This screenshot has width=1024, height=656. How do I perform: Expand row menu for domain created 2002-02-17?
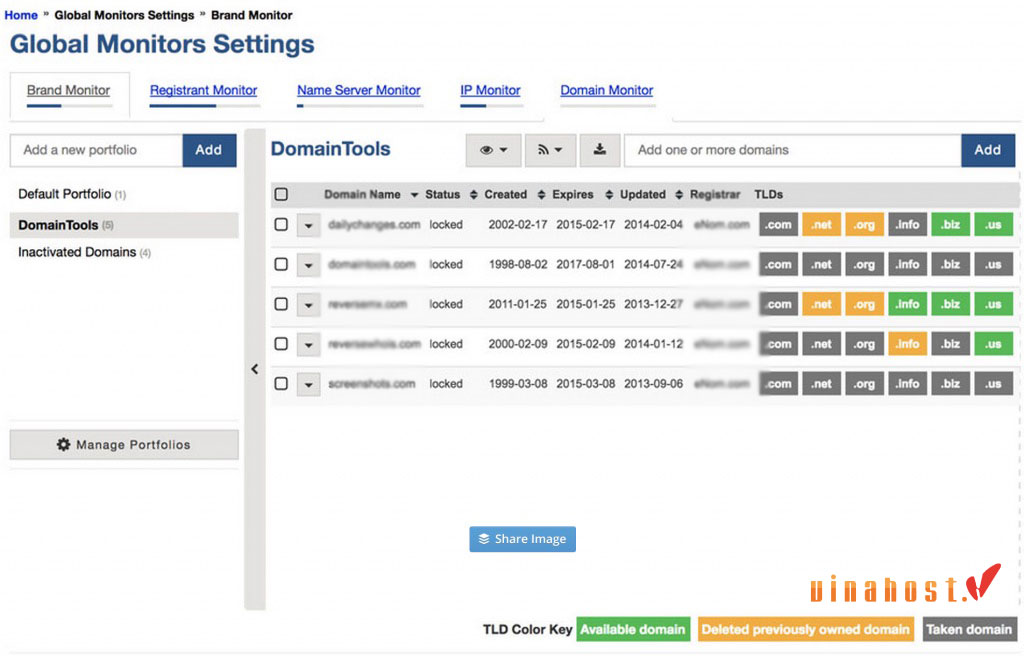coord(308,226)
